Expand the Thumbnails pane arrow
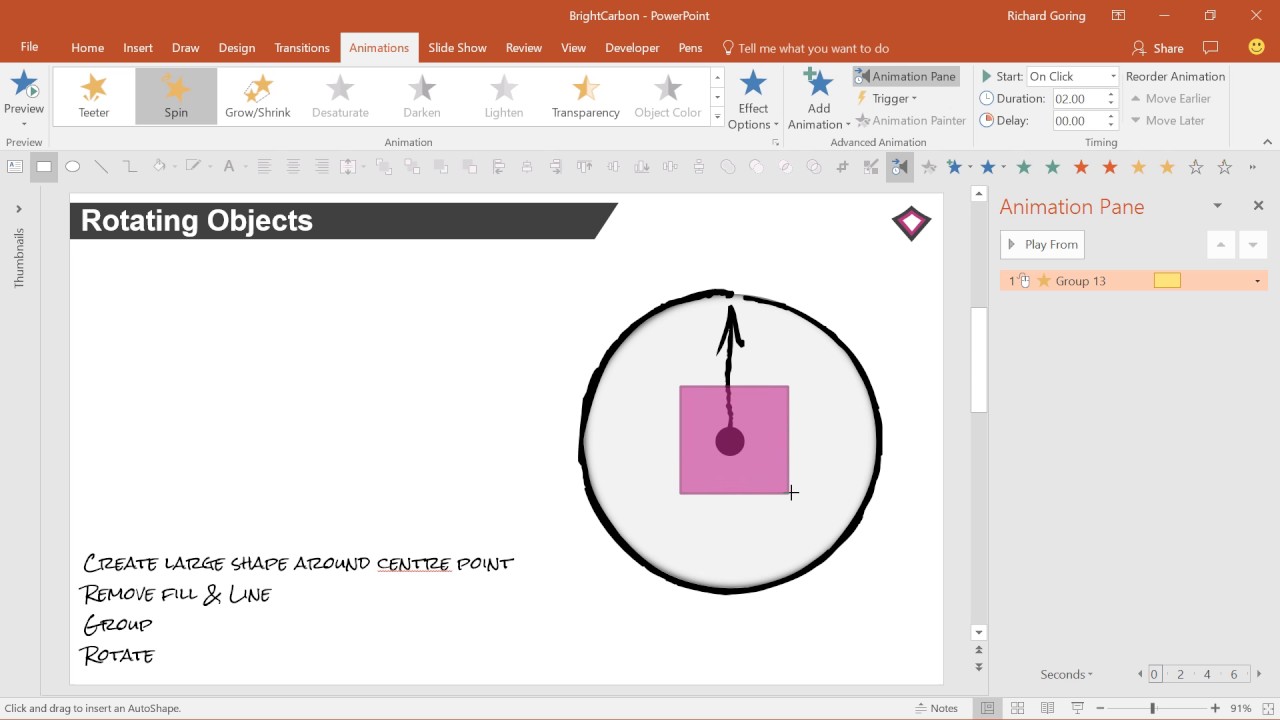Screen dimensions: 1280x720 pyautogui.click(x=18, y=209)
